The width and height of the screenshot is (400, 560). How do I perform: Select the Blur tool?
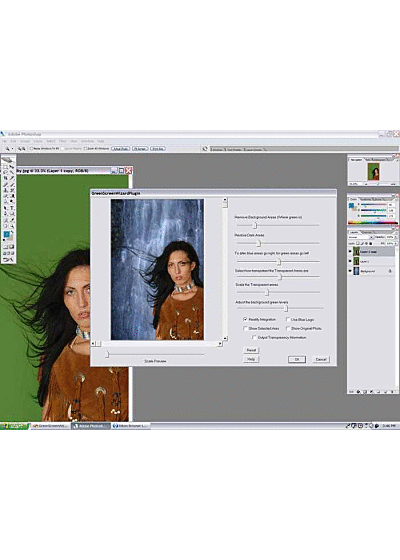pyautogui.click(x=5, y=202)
